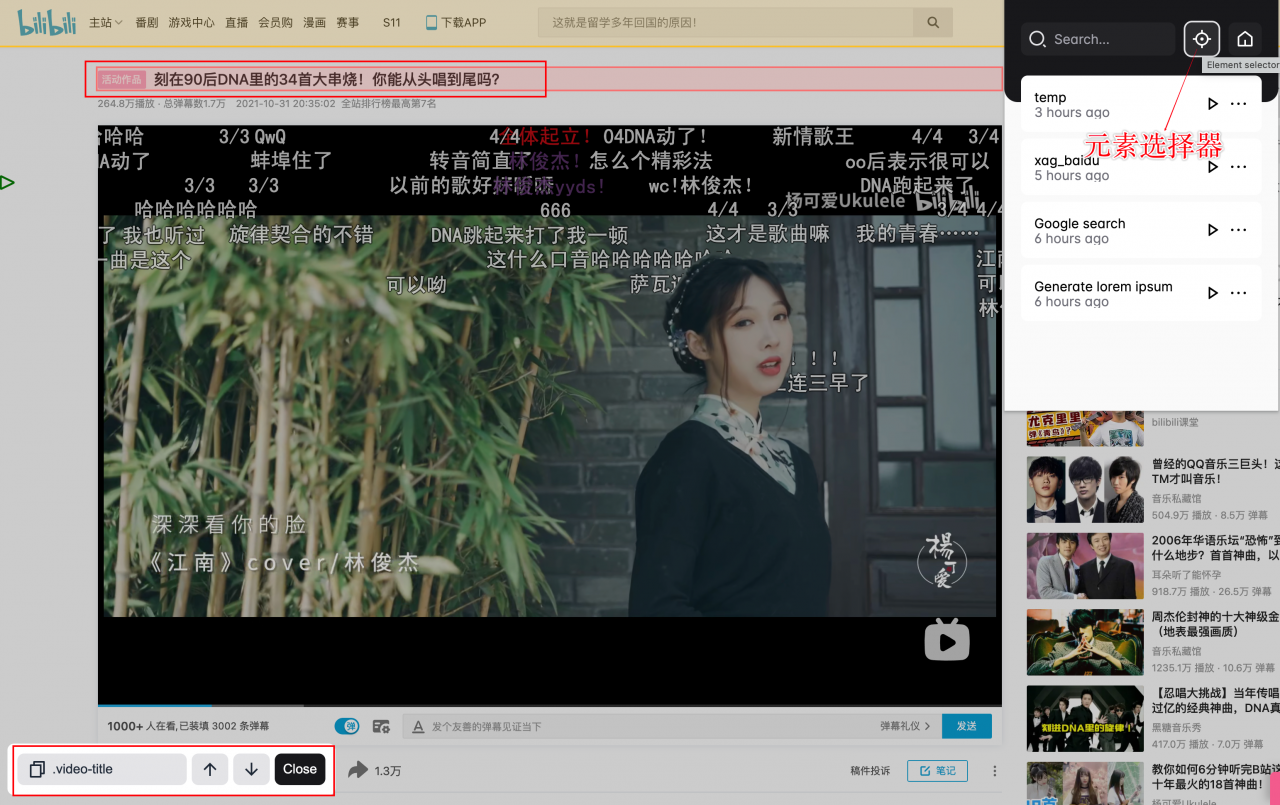The image size is (1280, 805).
Task: Run the xag_baidu workflow
Action: 1212,167
